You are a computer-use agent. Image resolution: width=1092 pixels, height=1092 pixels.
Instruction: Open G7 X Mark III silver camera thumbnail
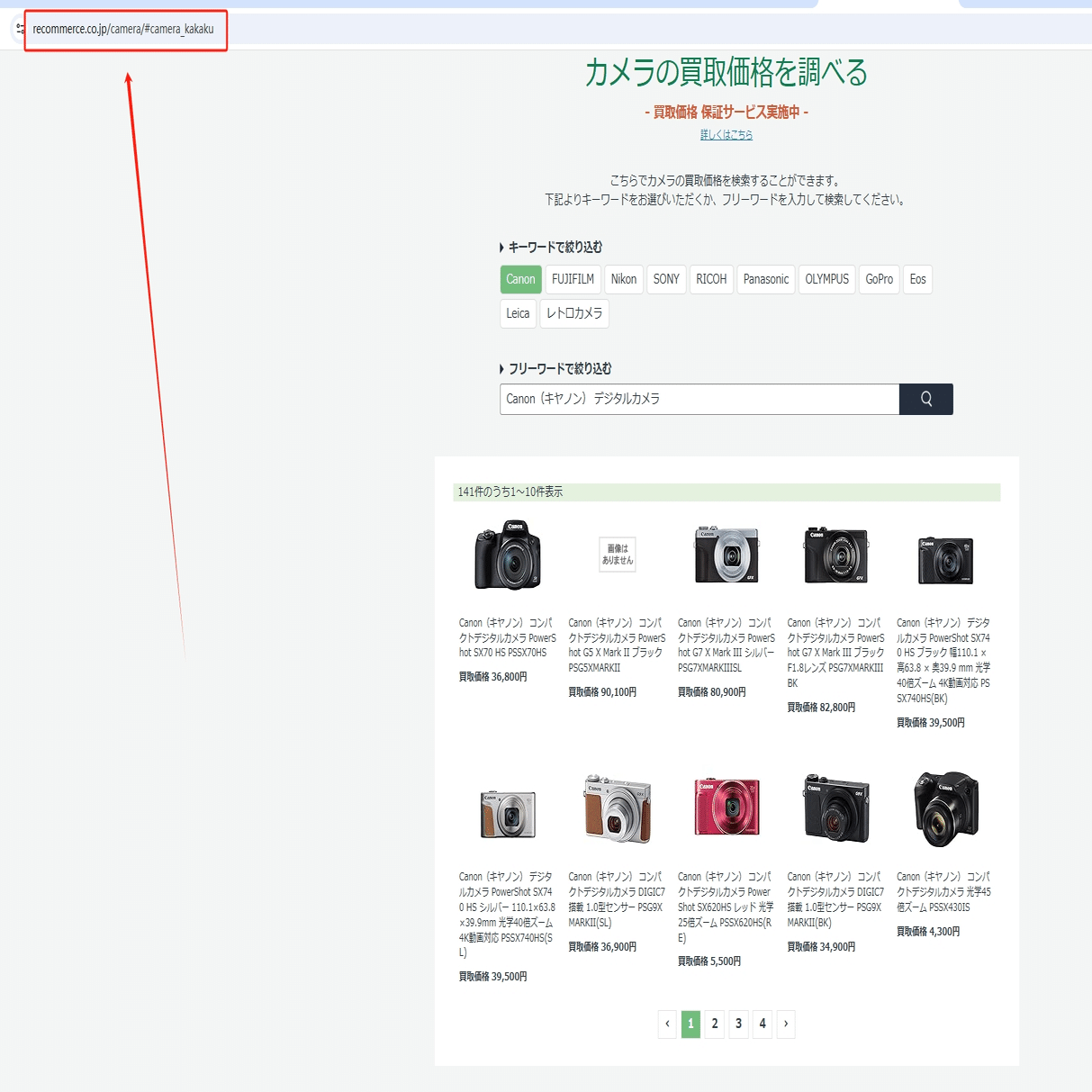pos(726,555)
